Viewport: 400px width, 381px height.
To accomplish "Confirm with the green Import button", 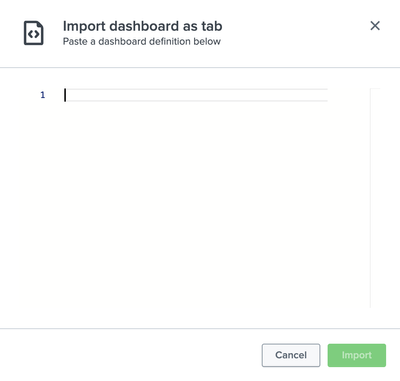I will [x=357, y=355].
